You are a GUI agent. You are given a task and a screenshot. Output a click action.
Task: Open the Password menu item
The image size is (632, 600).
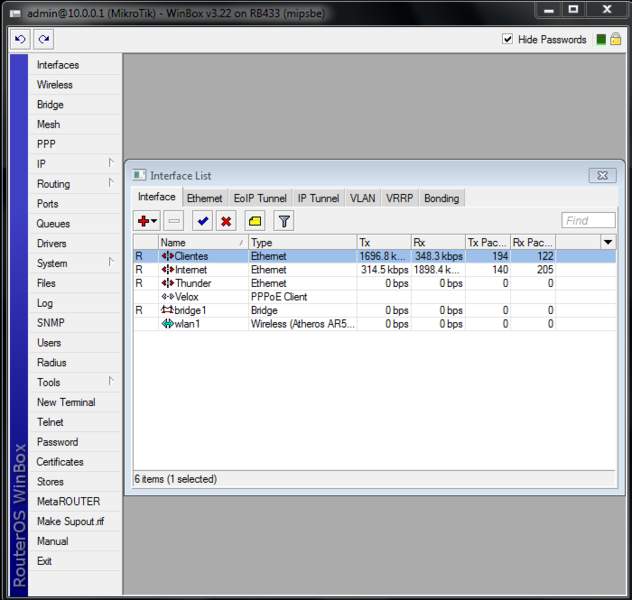pyautogui.click(x=75, y=442)
